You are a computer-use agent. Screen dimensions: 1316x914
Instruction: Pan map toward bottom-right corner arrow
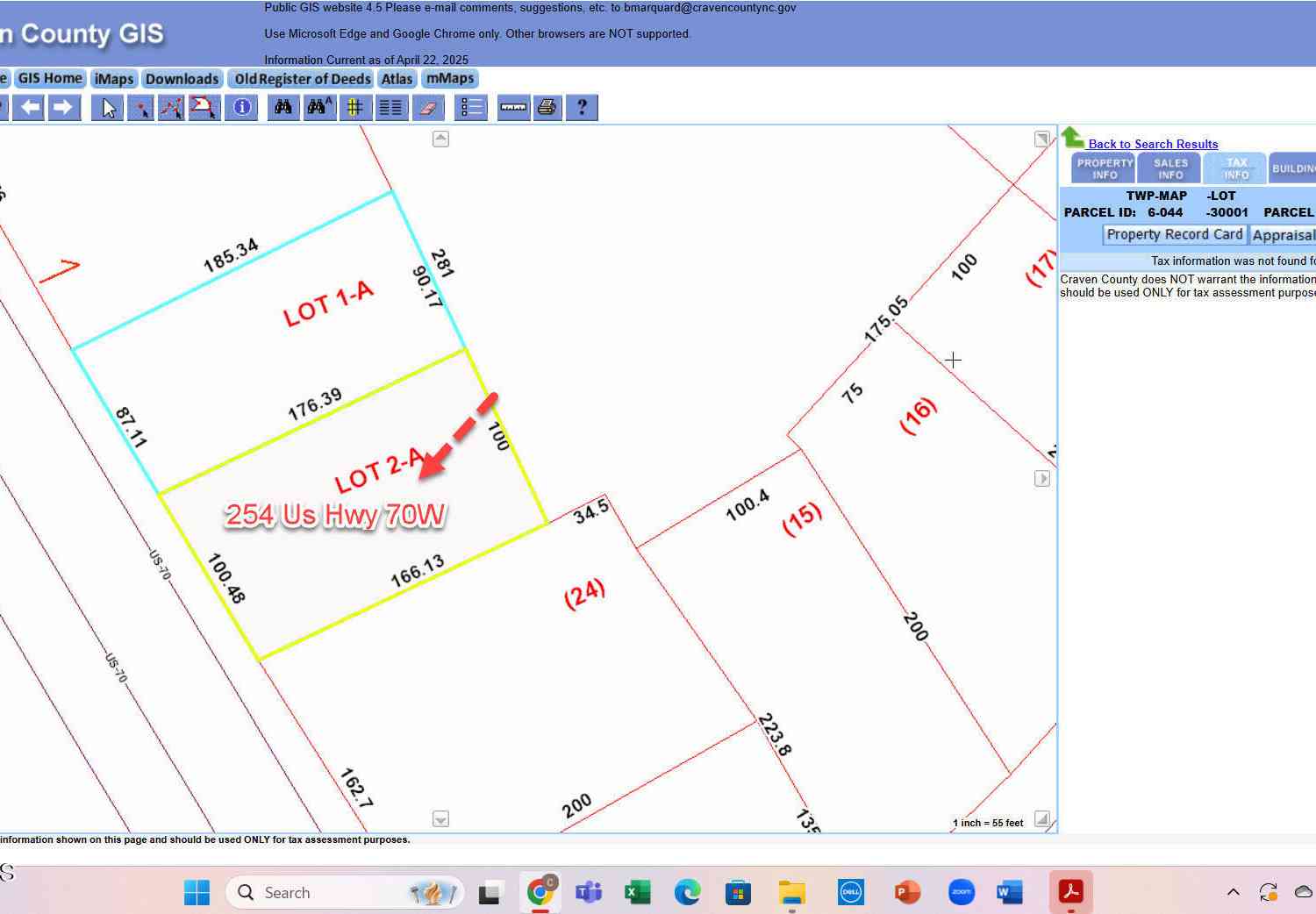coord(1042,818)
